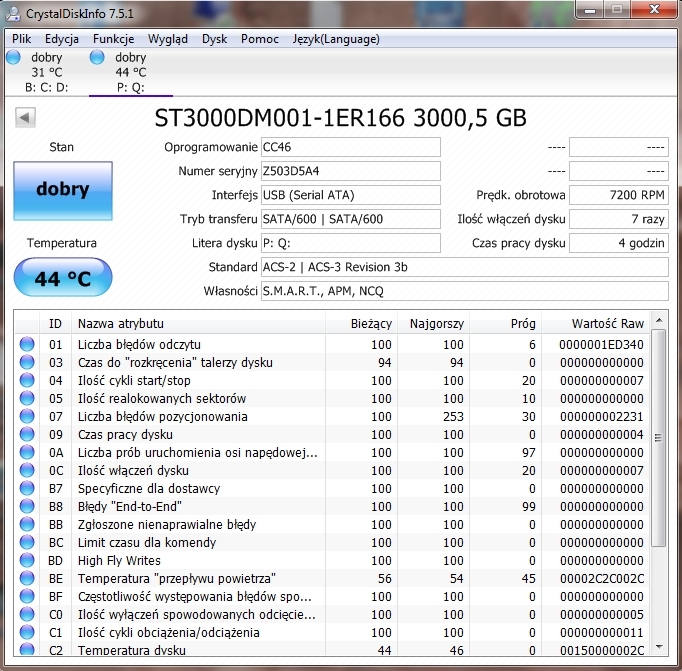Click the 44 °C temperature button

tap(63, 277)
